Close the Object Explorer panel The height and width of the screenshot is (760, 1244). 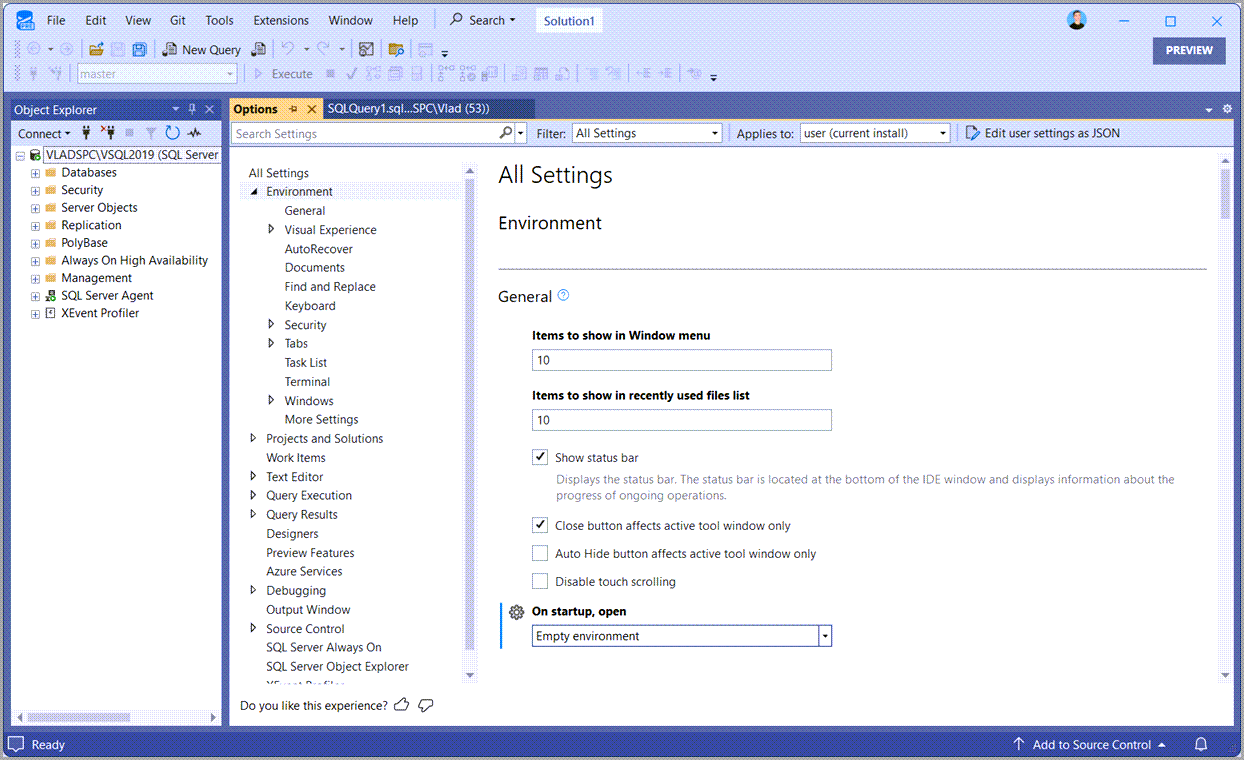[x=209, y=109]
